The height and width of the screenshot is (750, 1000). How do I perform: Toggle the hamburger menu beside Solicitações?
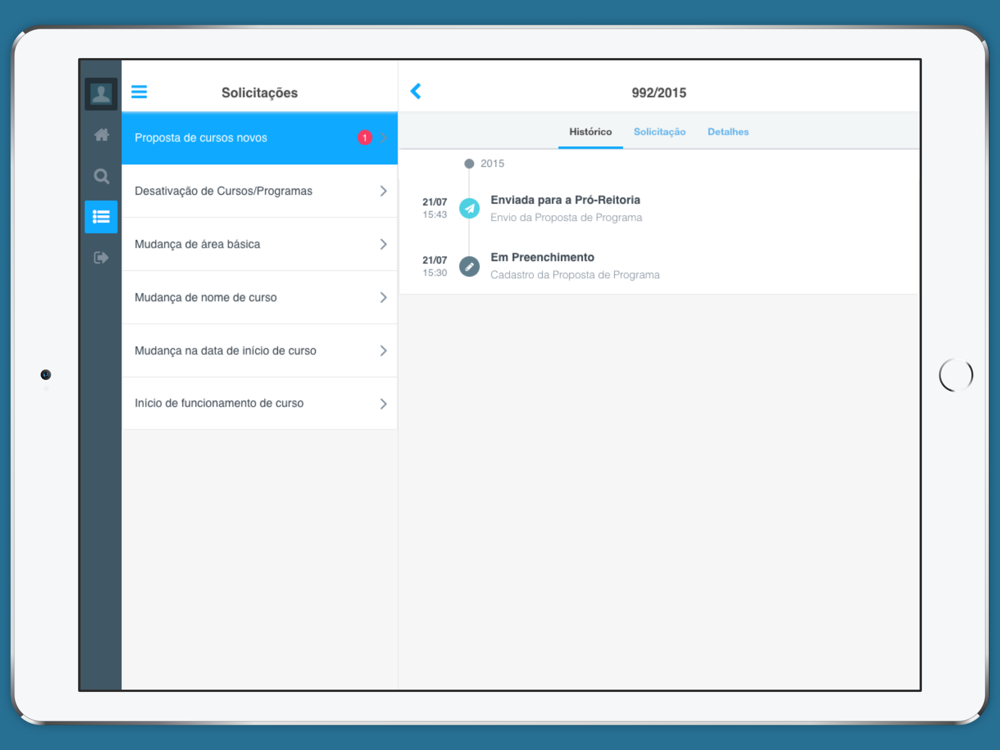139,92
